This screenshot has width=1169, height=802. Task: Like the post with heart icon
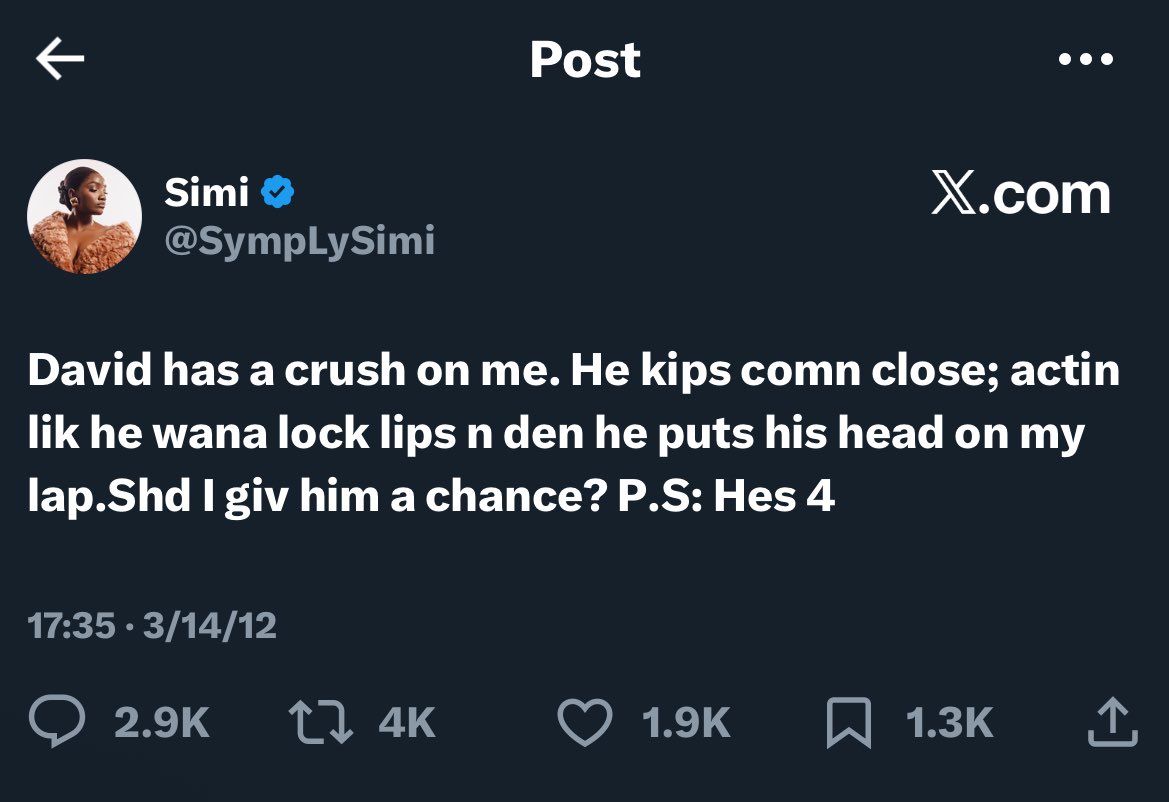(584, 722)
